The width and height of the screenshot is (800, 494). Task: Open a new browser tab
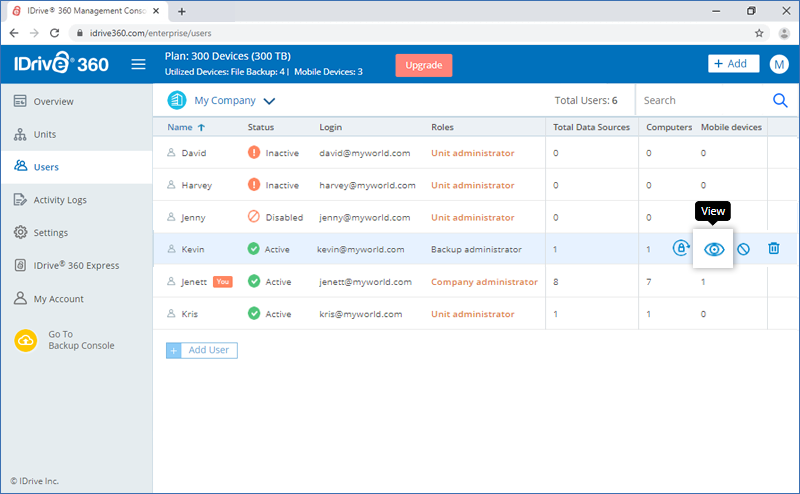tap(182, 11)
